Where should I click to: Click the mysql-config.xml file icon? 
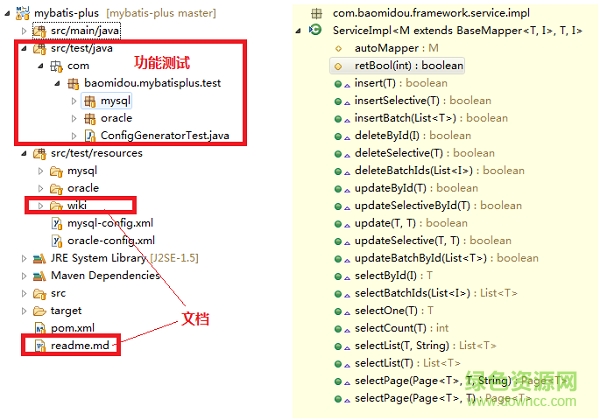point(57,223)
